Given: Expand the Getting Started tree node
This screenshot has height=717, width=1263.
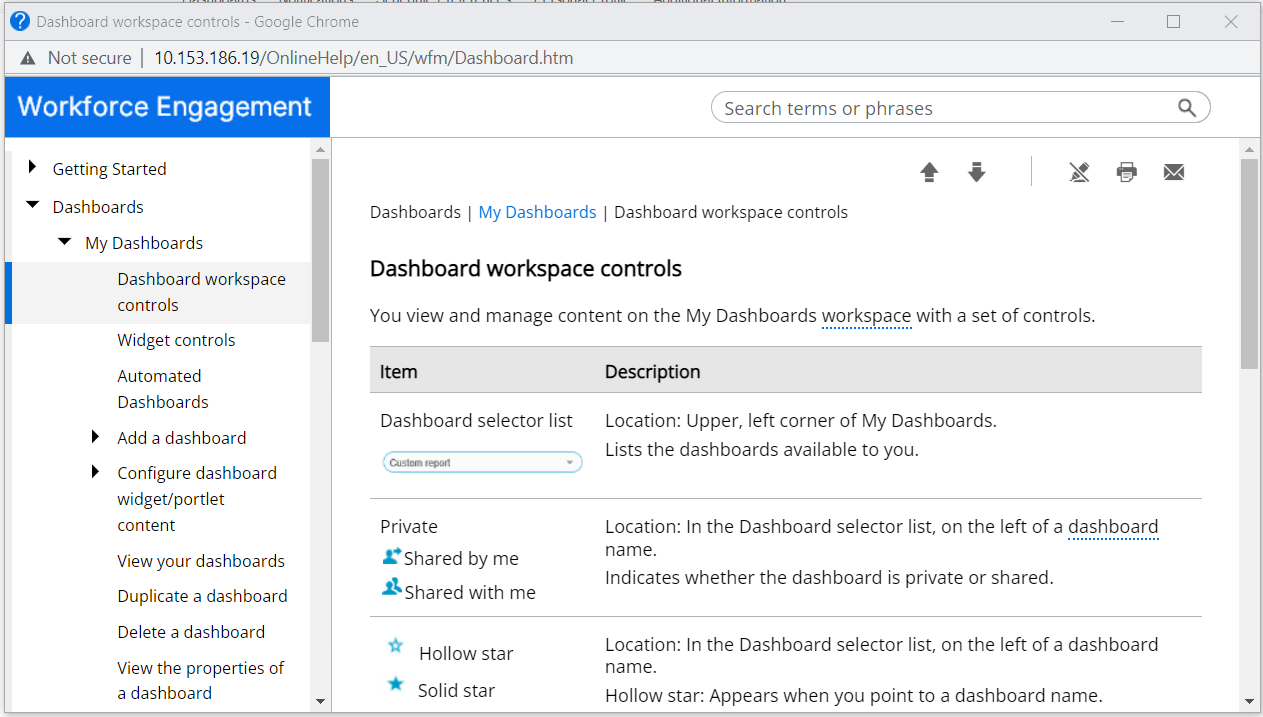Looking at the screenshot, I should [x=32, y=168].
